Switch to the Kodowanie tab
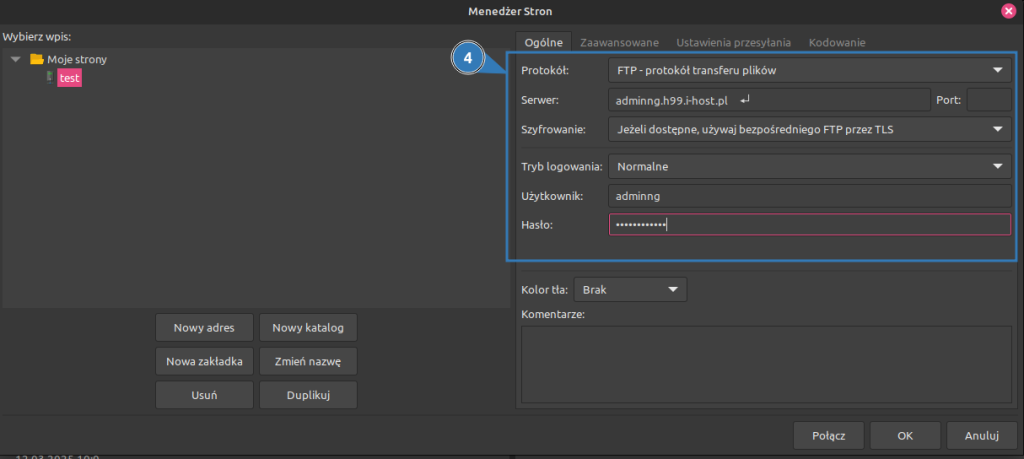The image size is (1024, 459). [x=837, y=42]
